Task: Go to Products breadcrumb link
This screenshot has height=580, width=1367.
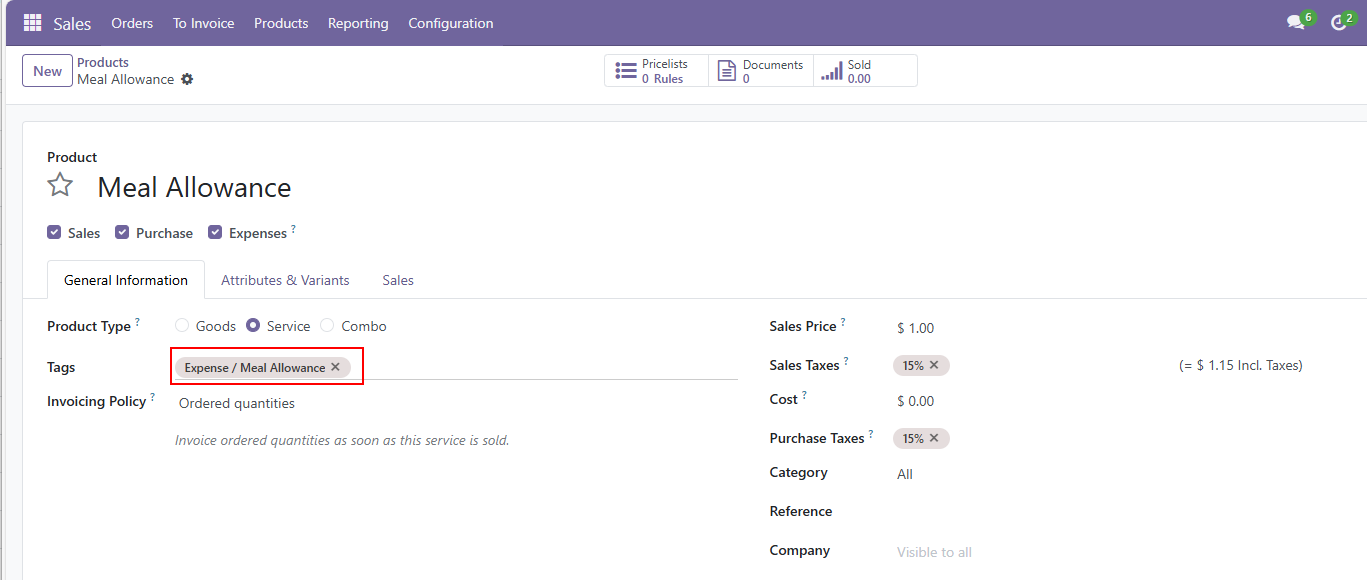Action: coord(103,62)
